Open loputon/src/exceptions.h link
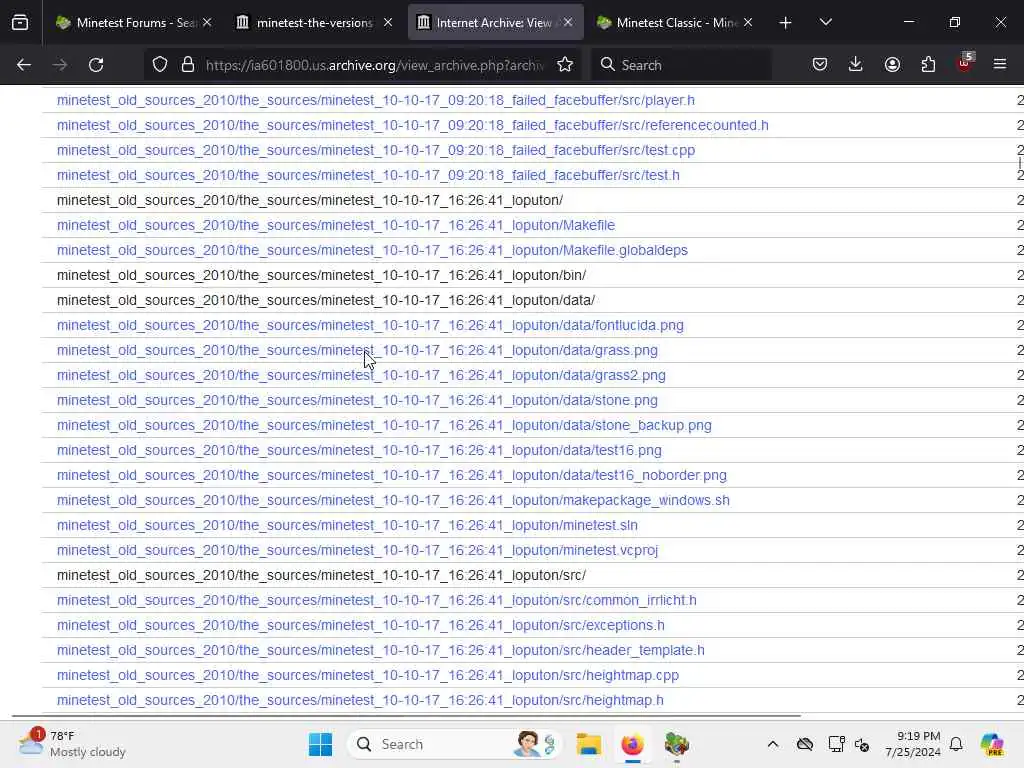 360,626
